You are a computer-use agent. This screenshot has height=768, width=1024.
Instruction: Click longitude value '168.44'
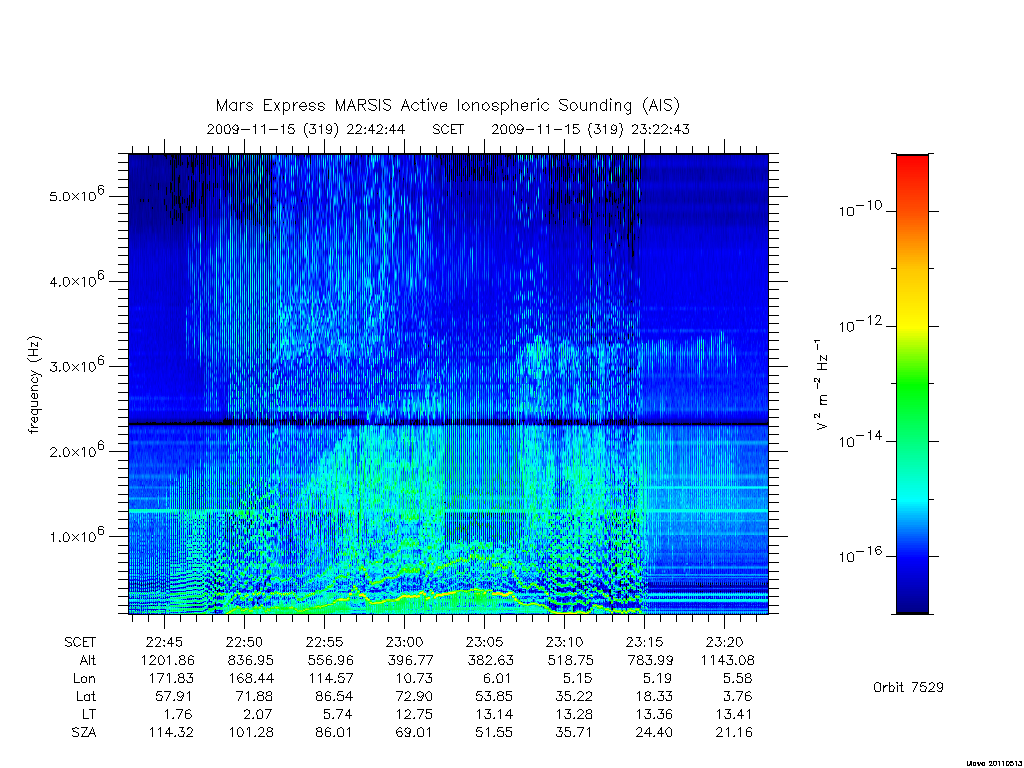click(x=251, y=679)
